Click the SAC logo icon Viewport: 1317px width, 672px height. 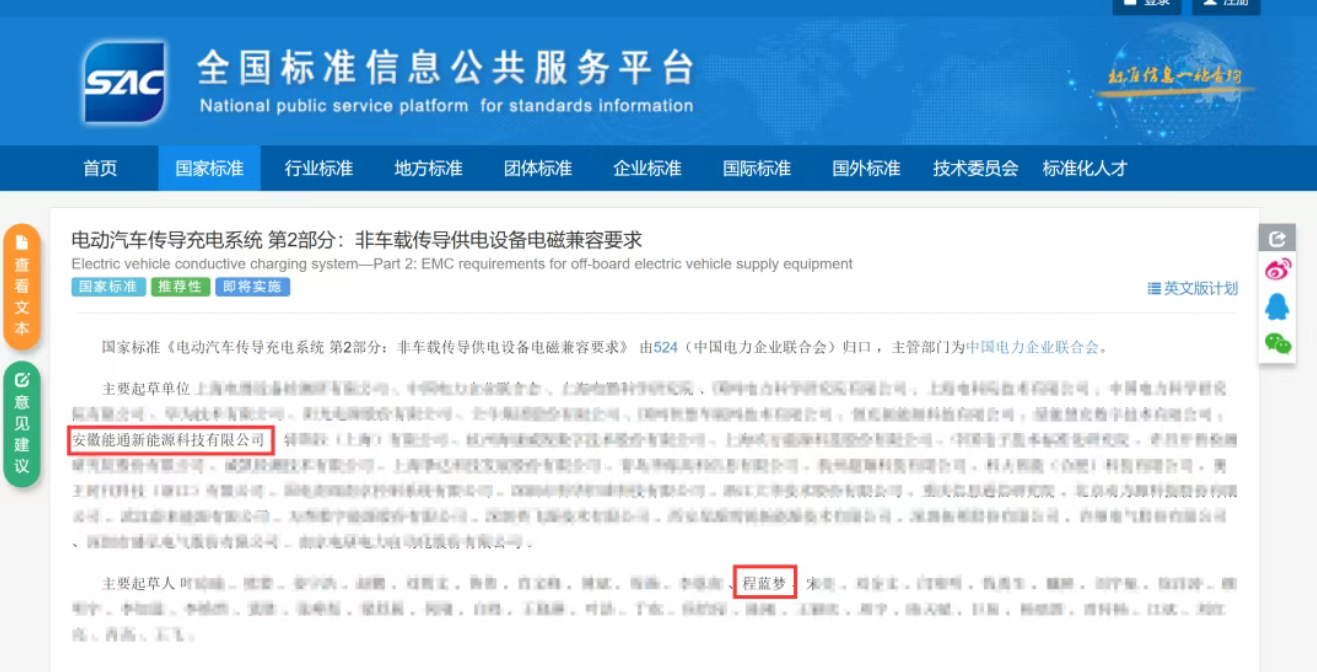coord(124,82)
